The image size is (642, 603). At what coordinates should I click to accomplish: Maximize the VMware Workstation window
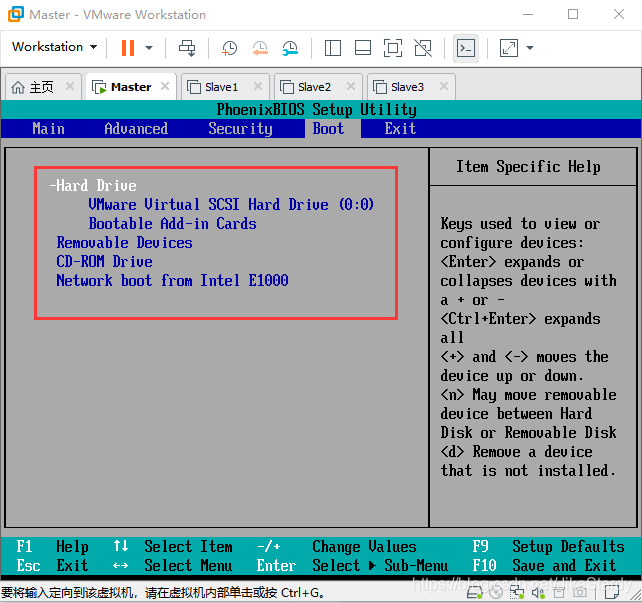pos(573,14)
